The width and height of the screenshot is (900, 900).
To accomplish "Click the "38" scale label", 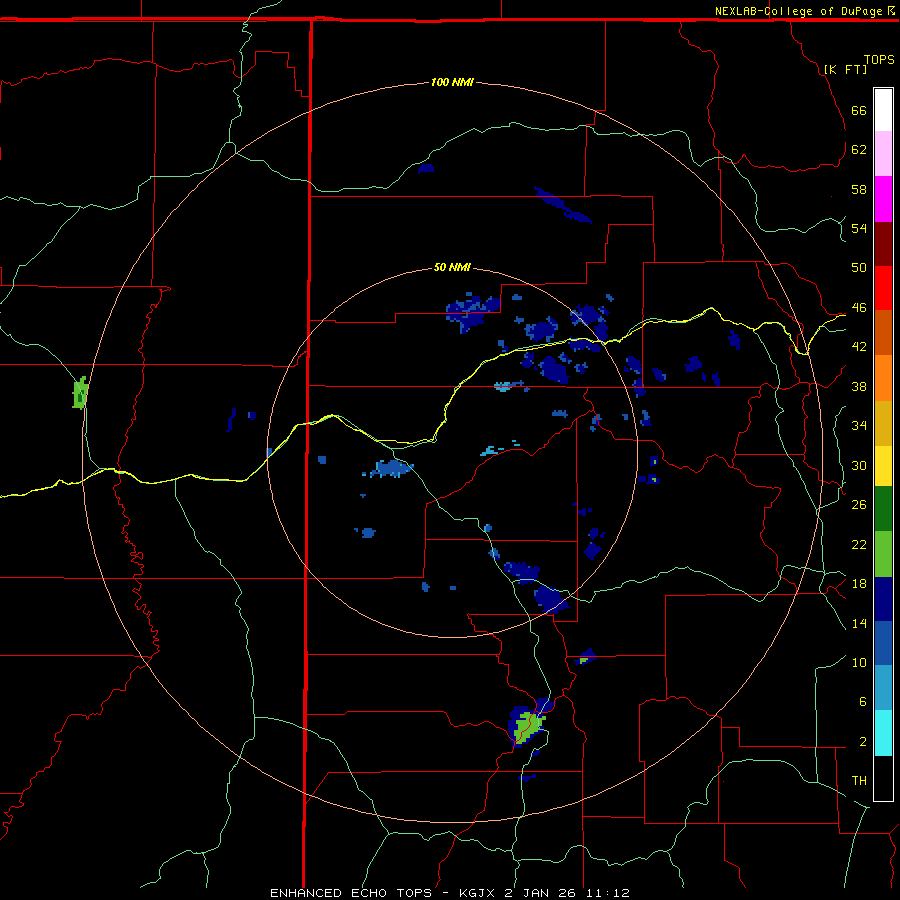I will (859, 386).
